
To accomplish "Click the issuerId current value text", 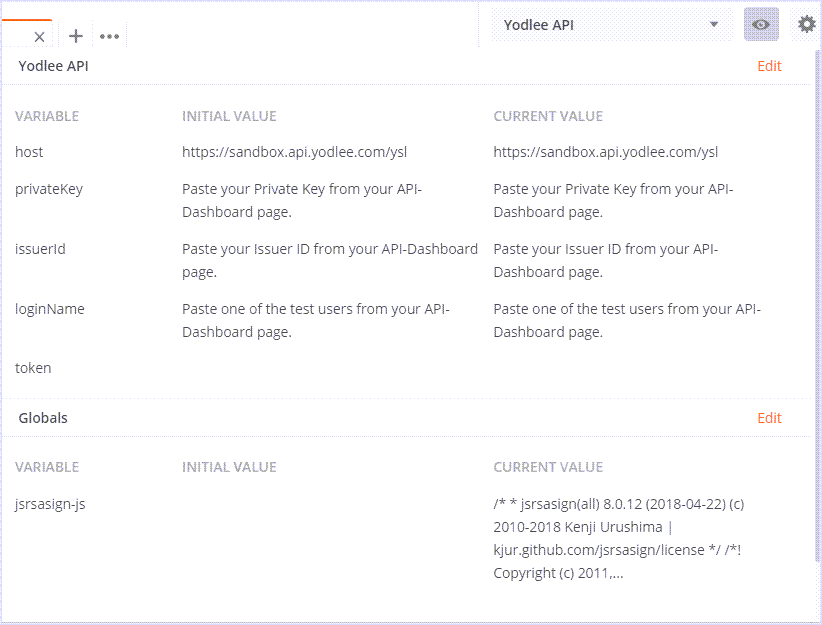I will pyautogui.click(x=605, y=261).
